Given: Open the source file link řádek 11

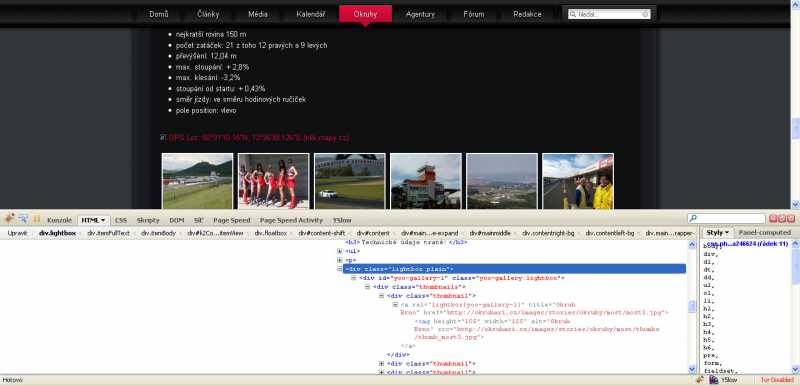Looking at the screenshot, I should [747, 244].
